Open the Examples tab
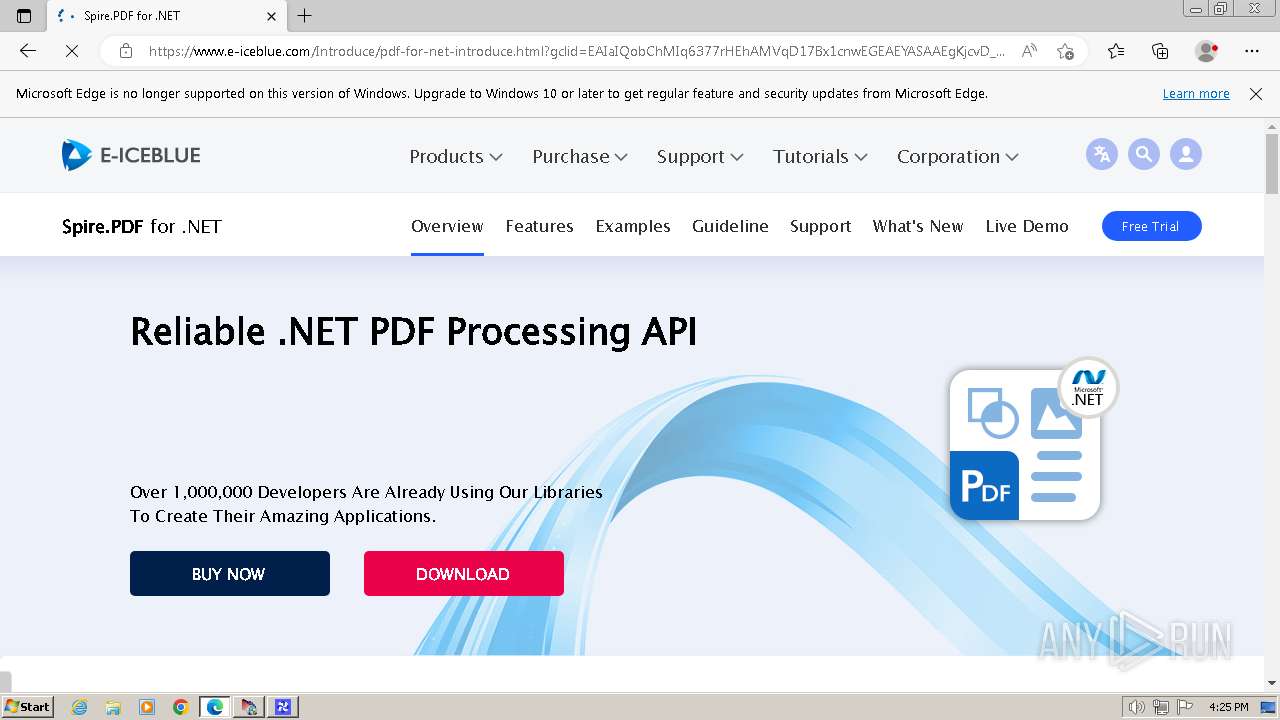 pos(633,226)
